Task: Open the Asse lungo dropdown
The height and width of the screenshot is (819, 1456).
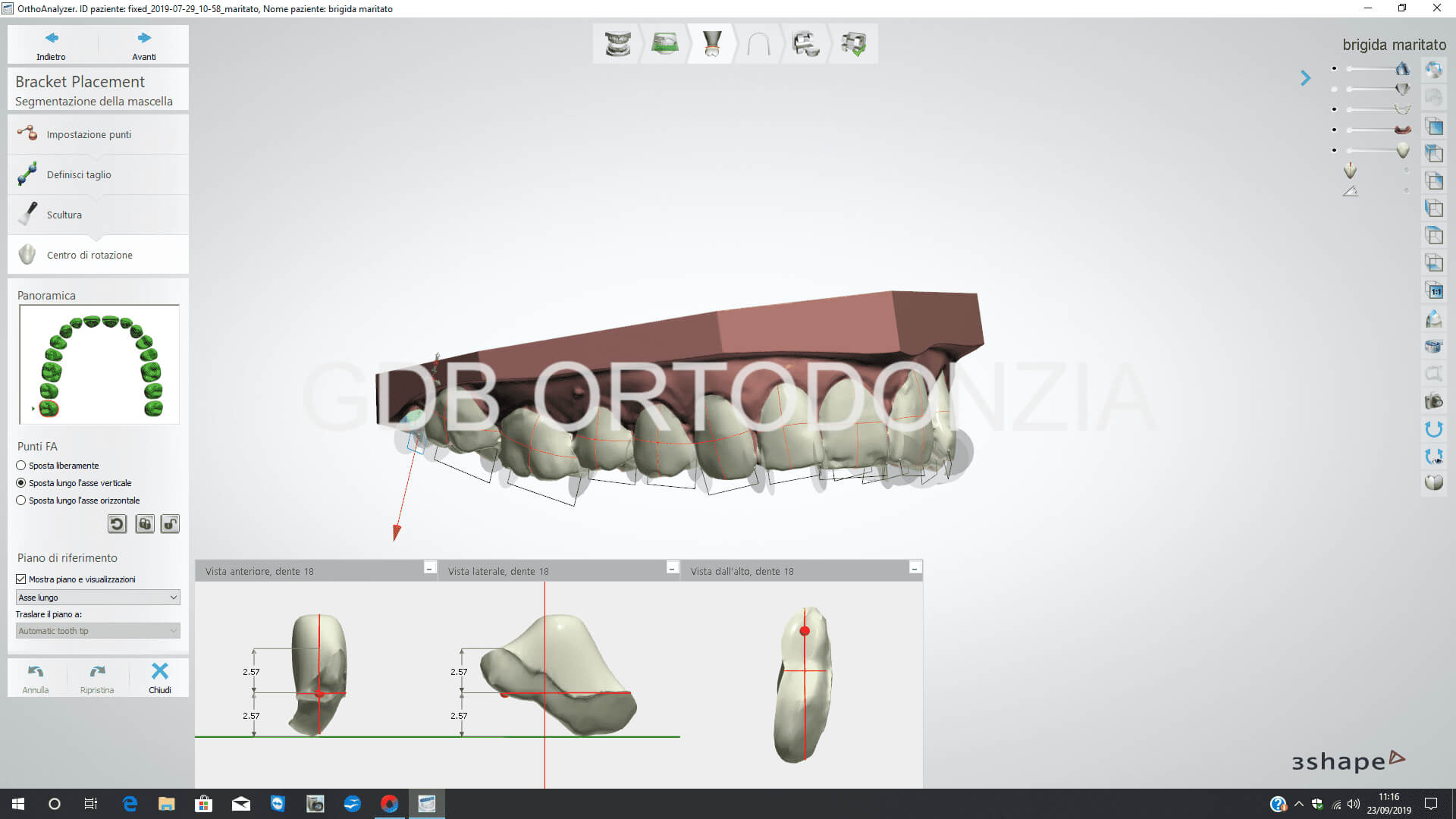Action: 98,598
